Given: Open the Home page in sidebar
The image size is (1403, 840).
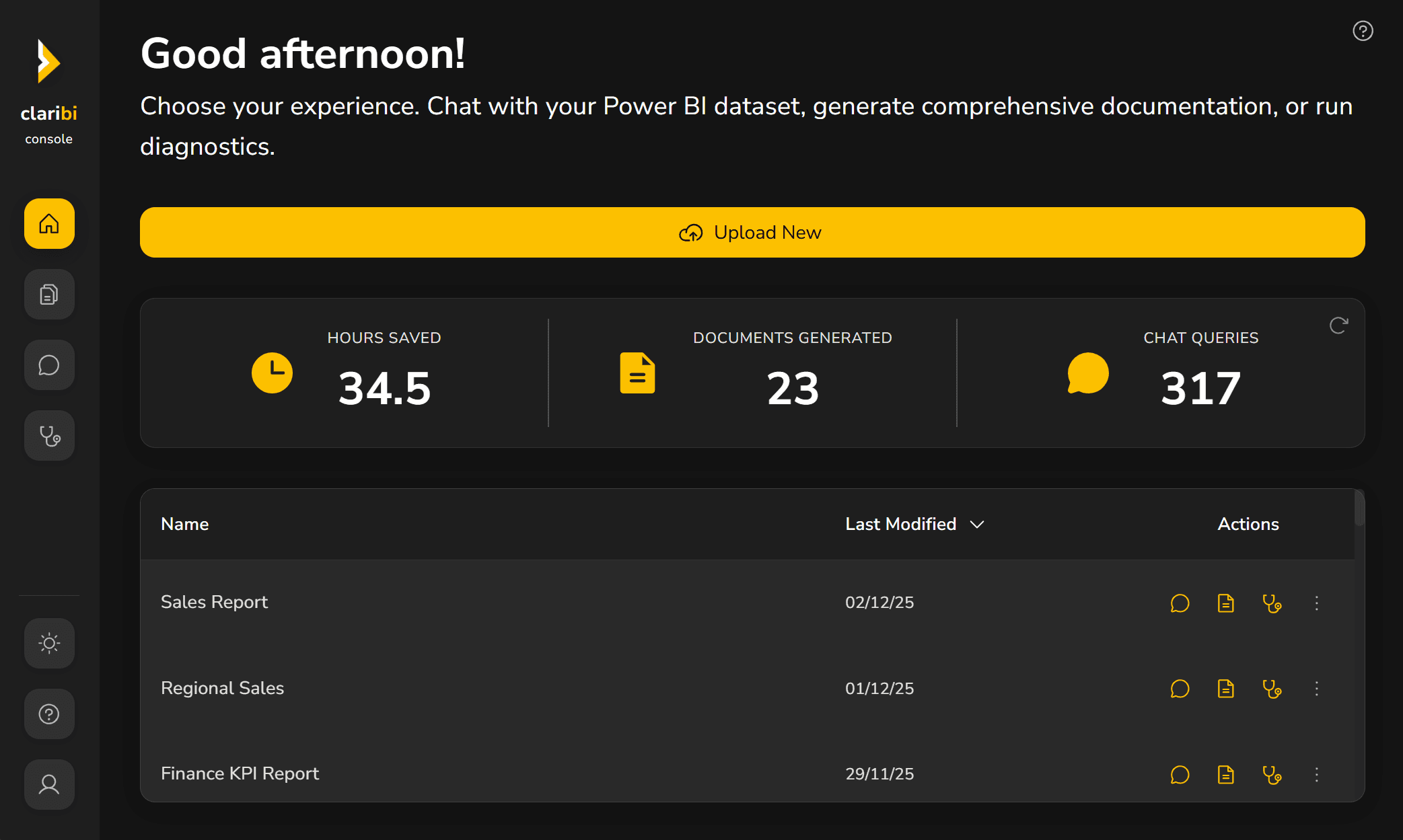Looking at the screenshot, I should click(49, 223).
